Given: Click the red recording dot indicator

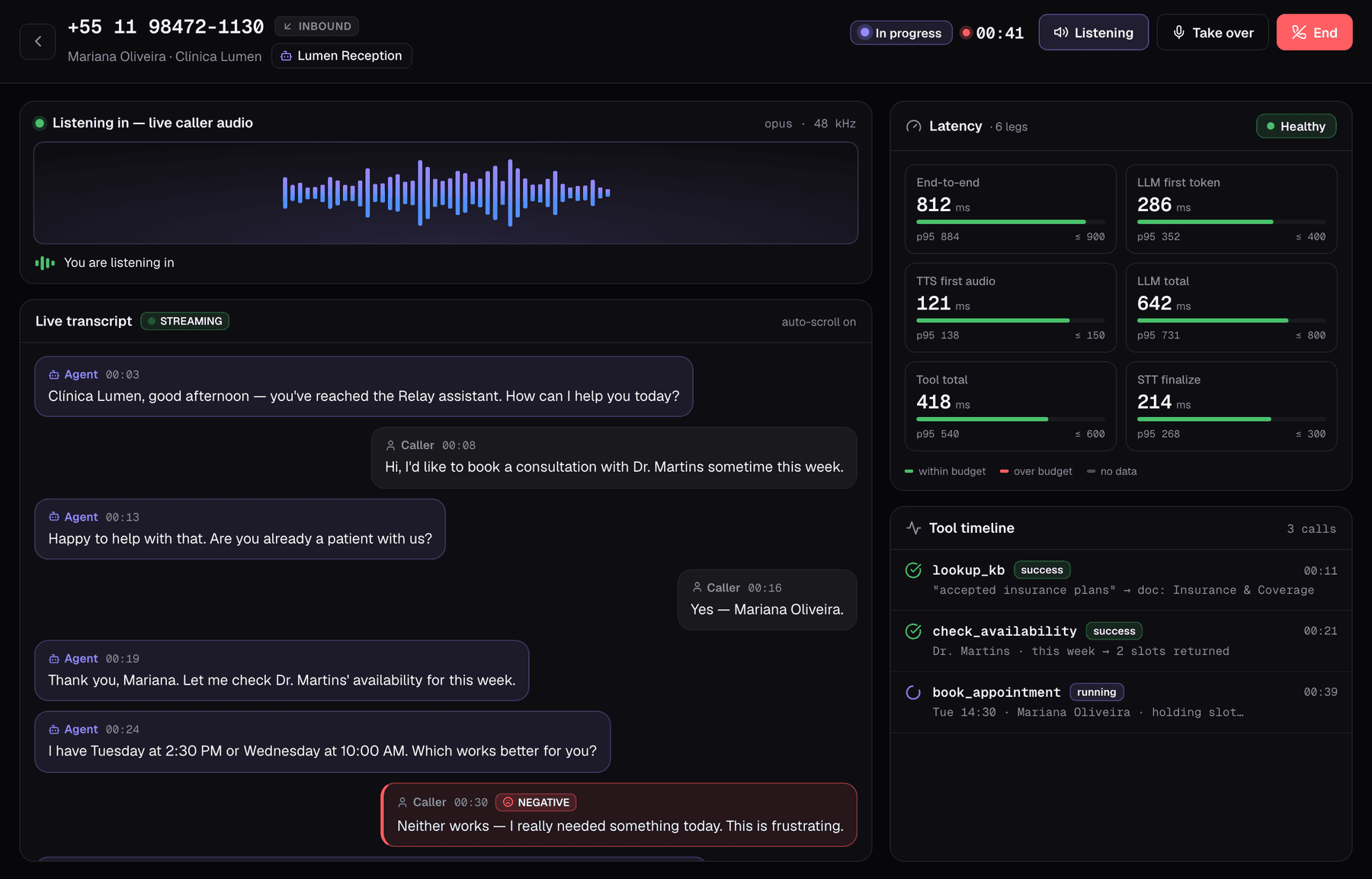Looking at the screenshot, I should [966, 33].
